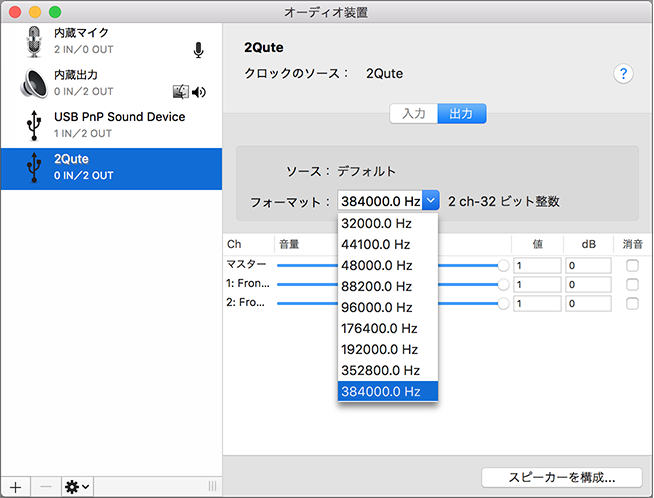Click the Finder alert-sound icon on 内蔵出力
The width and height of the screenshot is (654, 498).
[181, 92]
